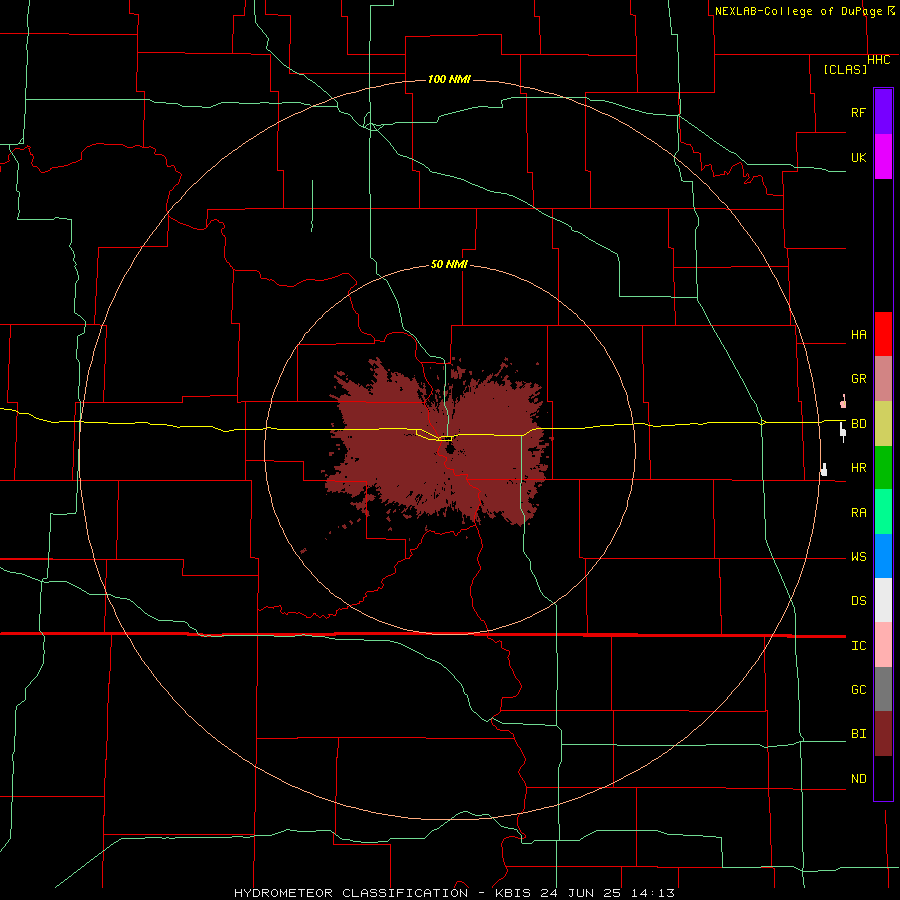This screenshot has width=900, height=900.
Task: Select the gray GC legend swatch
Action: tap(883, 689)
